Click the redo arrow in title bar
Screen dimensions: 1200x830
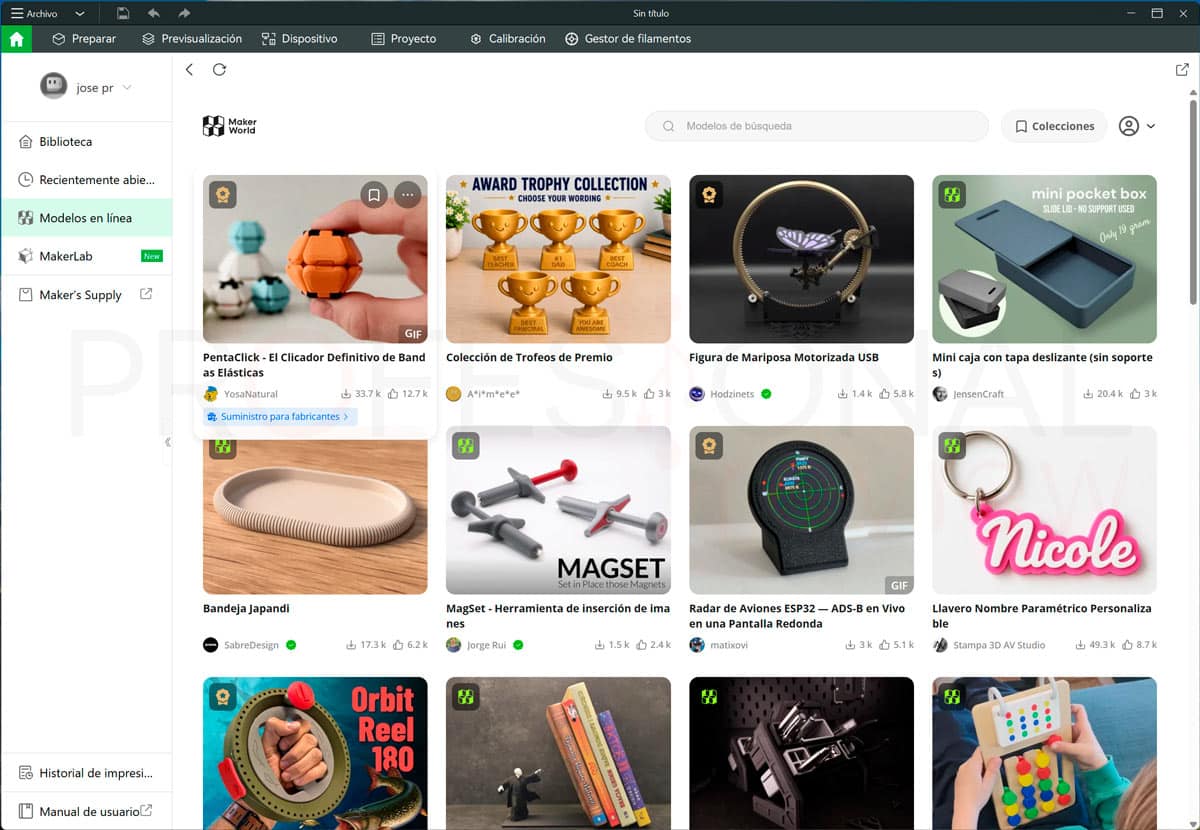[x=183, y=13]
